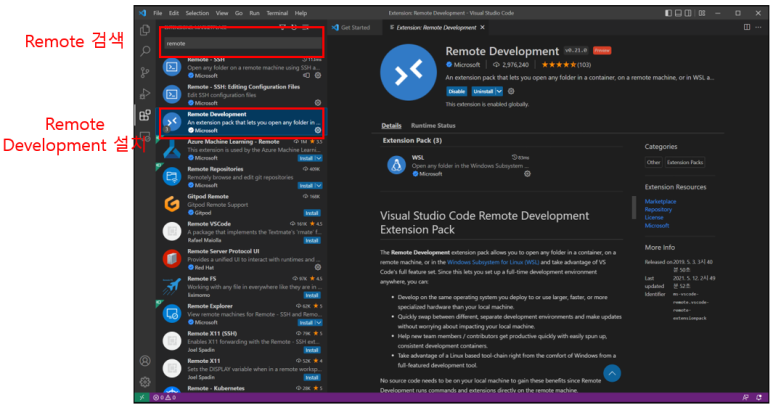Screen dimensions: 773x405
Task: Open the Help menu
Action: (301, 13)
